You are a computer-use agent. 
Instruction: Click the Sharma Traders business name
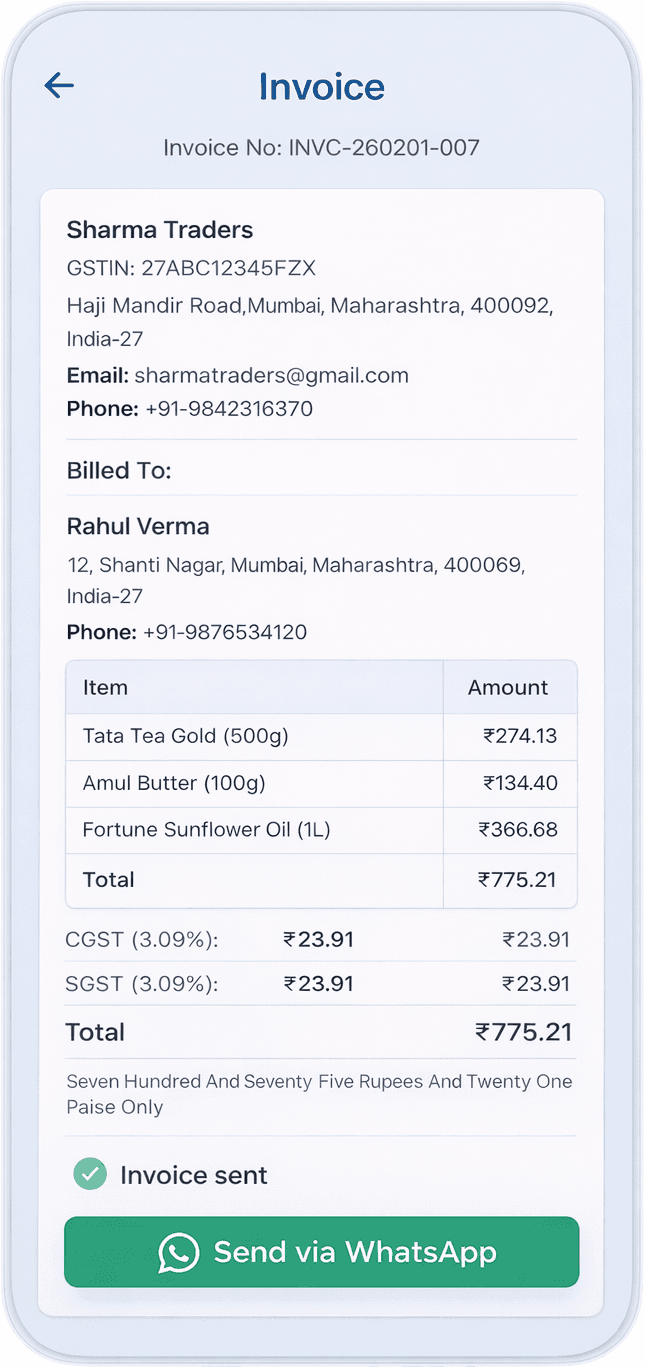(160, 230)
